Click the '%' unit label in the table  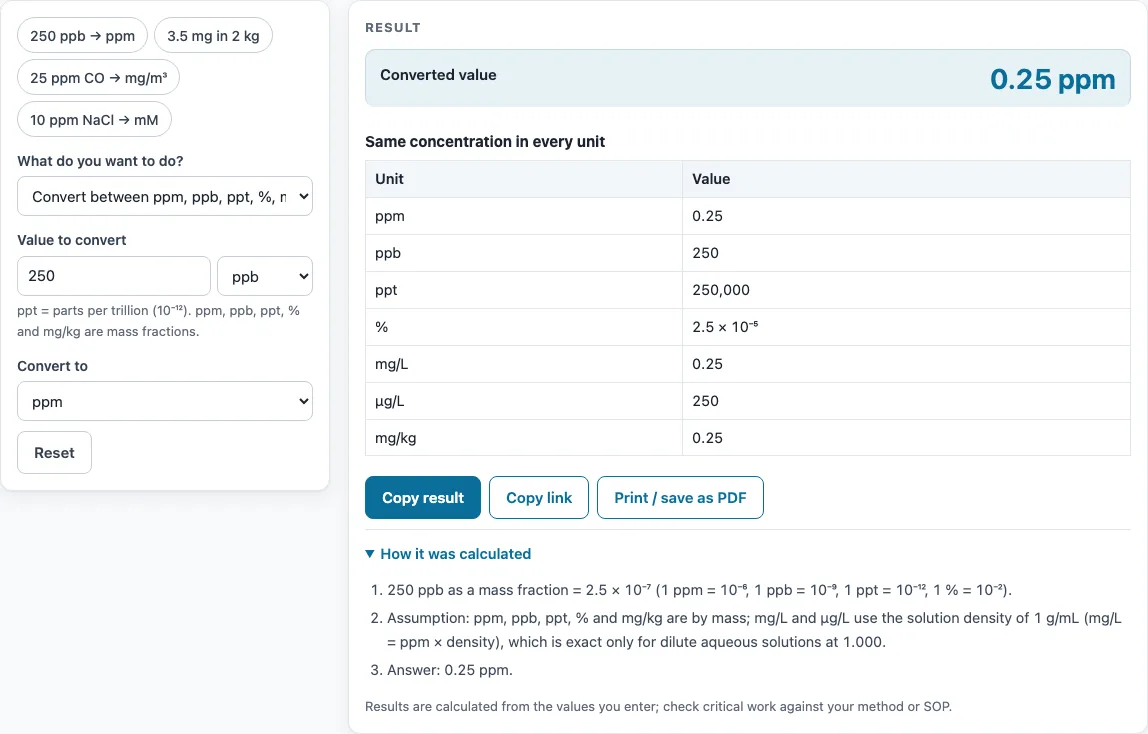(381, 327)
